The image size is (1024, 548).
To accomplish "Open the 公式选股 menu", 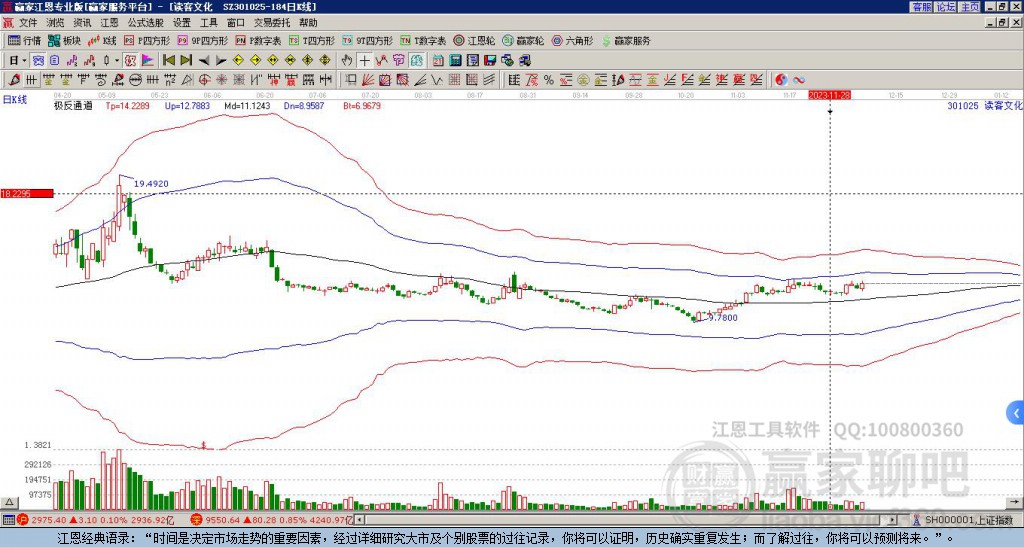I will coord(146,23).
